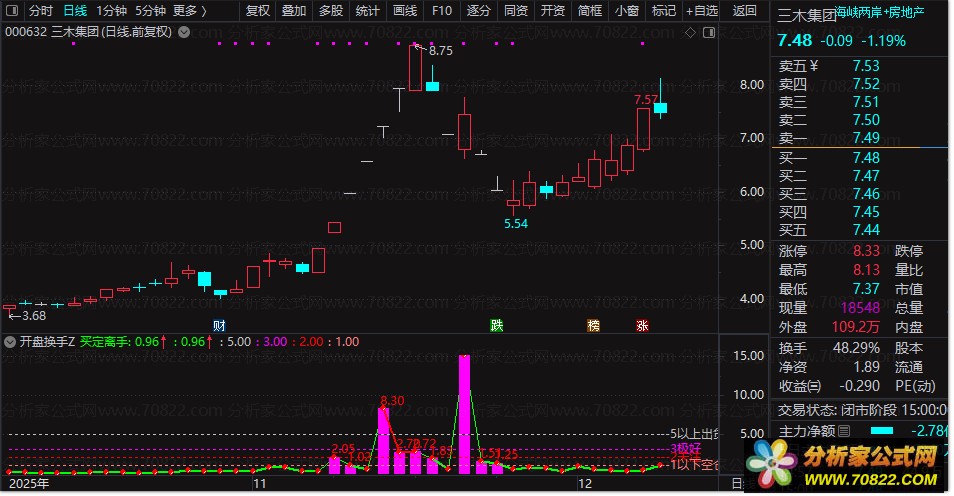Click the +自选 button
The width and height of the screenshot is (954, 496).
(x=702, y=11)
